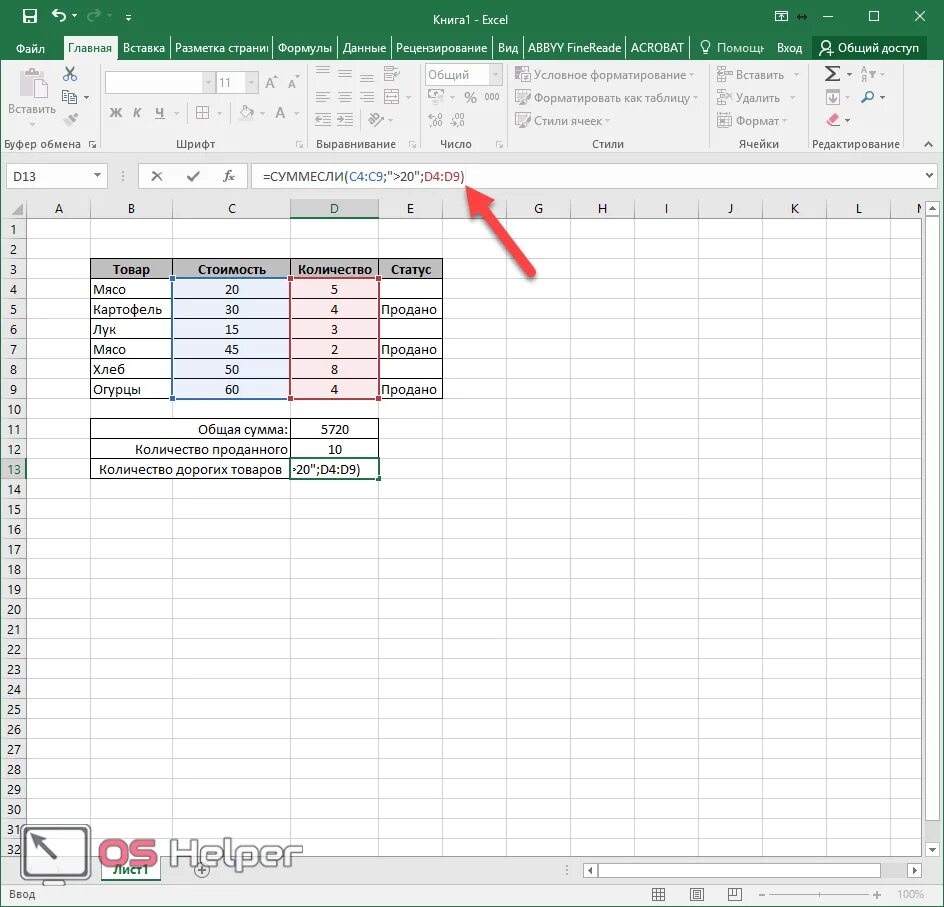Toggle Italic (К) formatting
The height and width of the screenshot is (907, 944).
137,113
